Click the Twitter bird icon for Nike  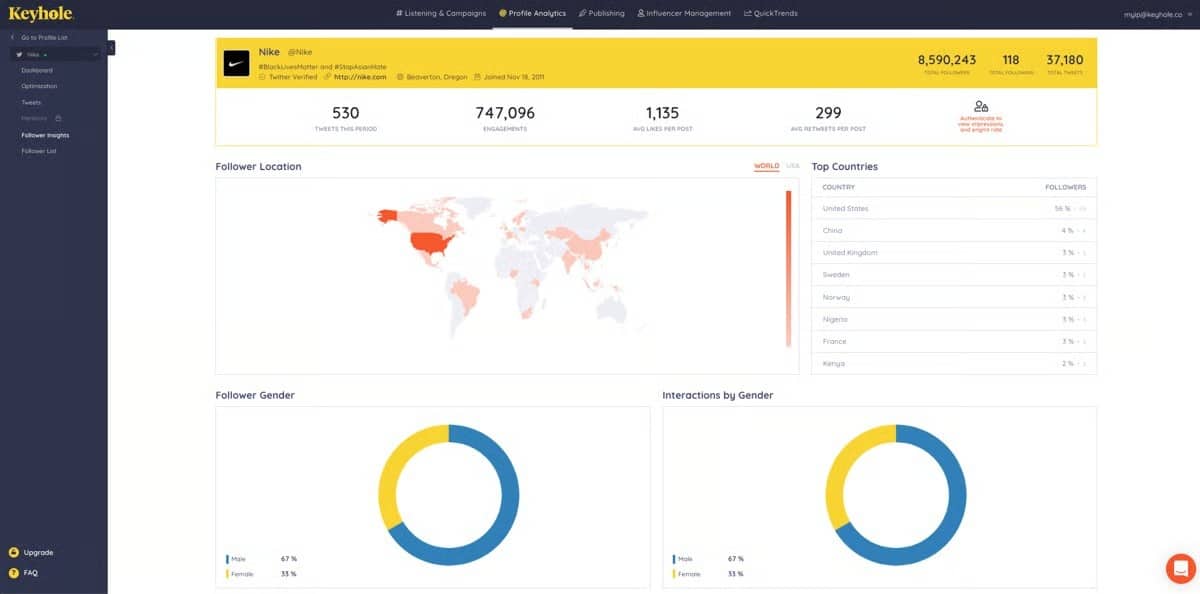coord(19,54)
